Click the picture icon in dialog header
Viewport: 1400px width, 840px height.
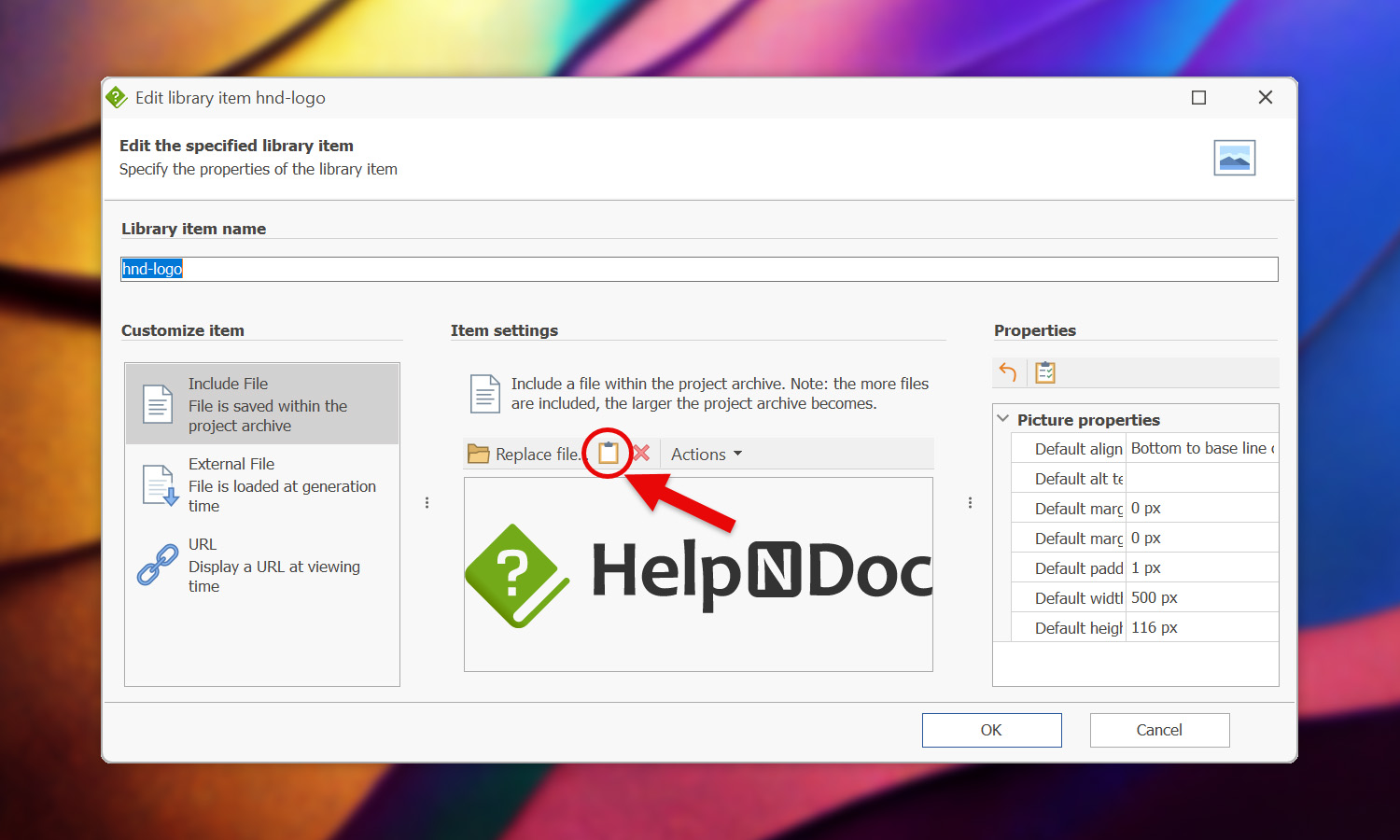tap(1234, 158)
